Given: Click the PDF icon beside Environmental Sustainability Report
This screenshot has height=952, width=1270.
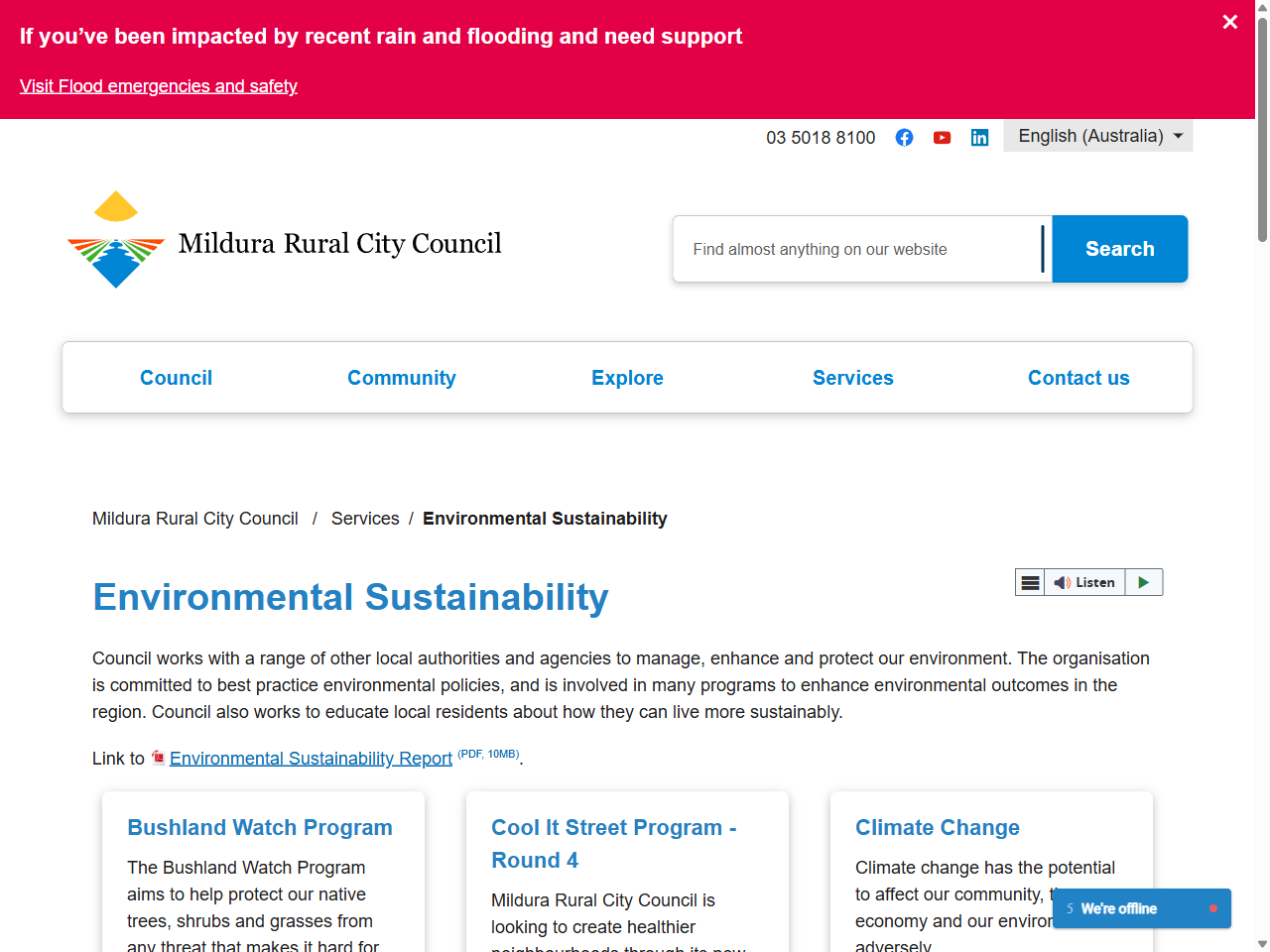Looking at the screenshot, I should (x=158, y=758).
